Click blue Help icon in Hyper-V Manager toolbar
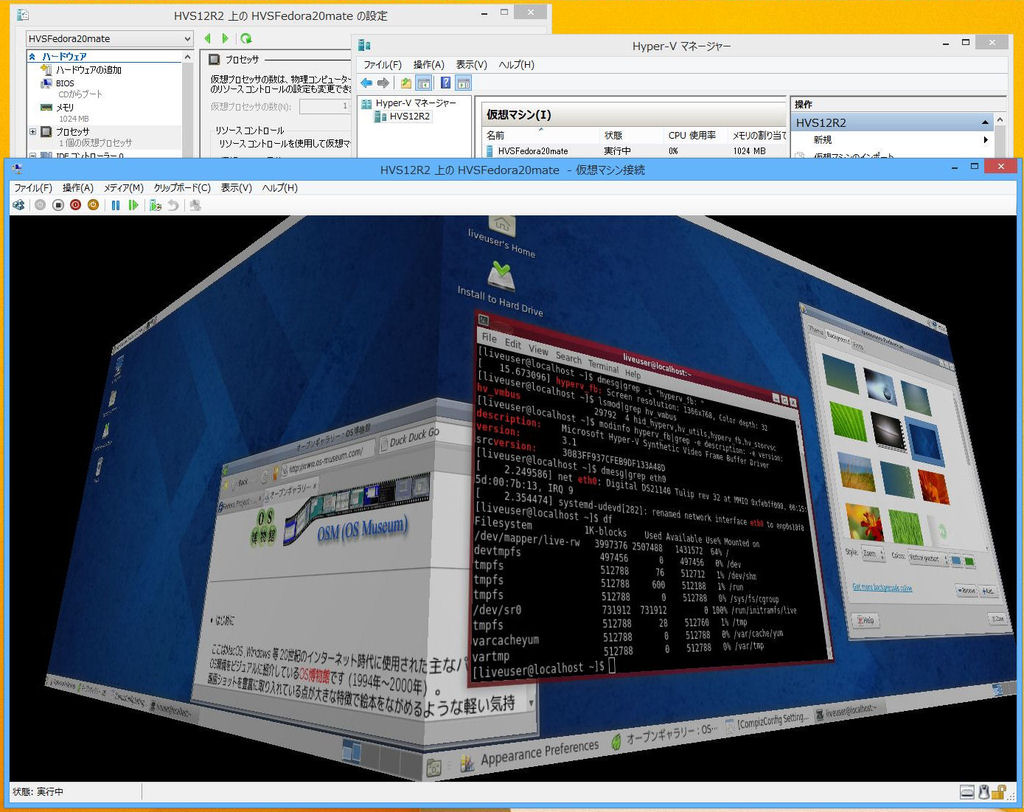This screenshot has height=812, width=1024. tap(445, 83)
